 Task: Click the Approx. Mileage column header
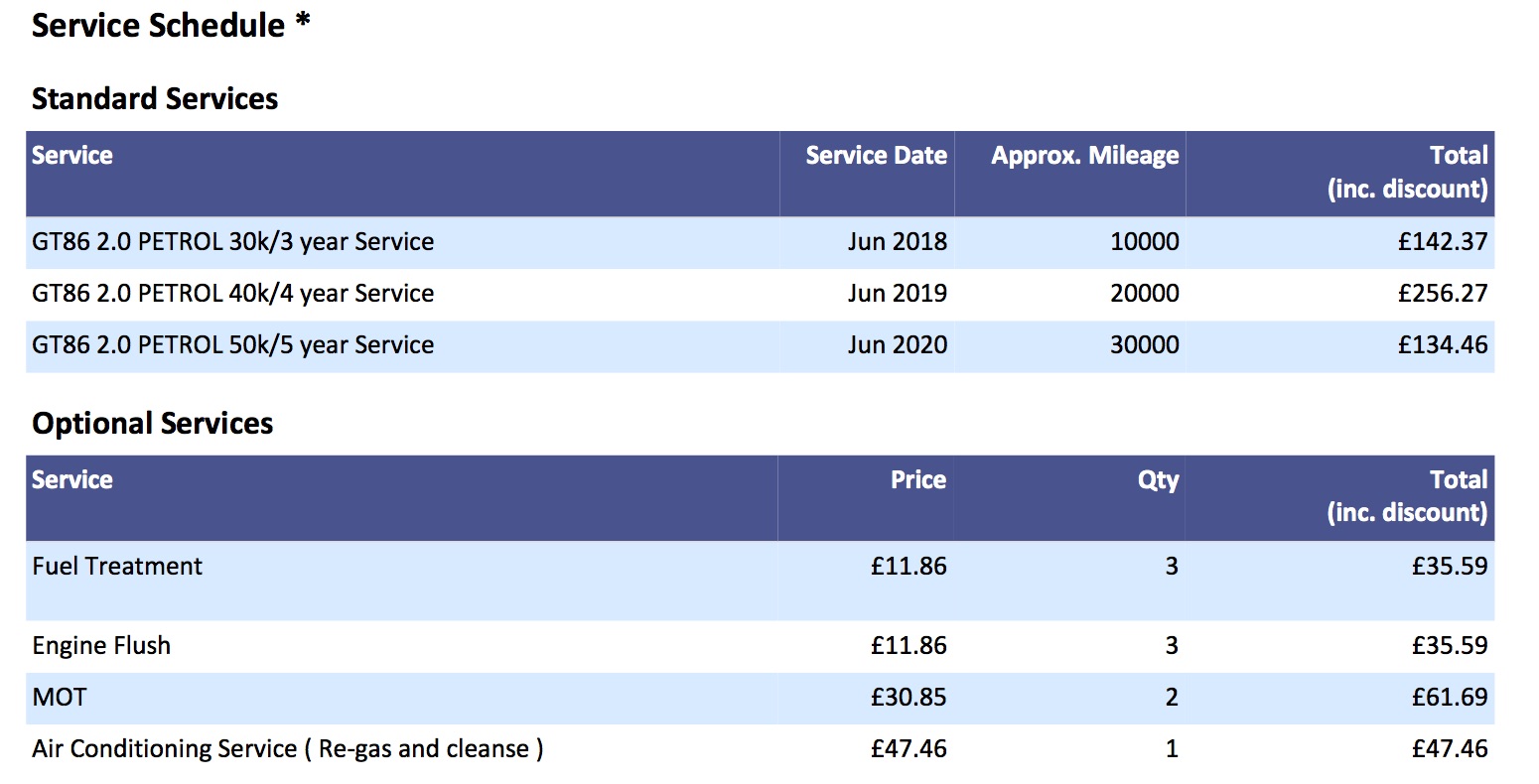pos(1085,155)
